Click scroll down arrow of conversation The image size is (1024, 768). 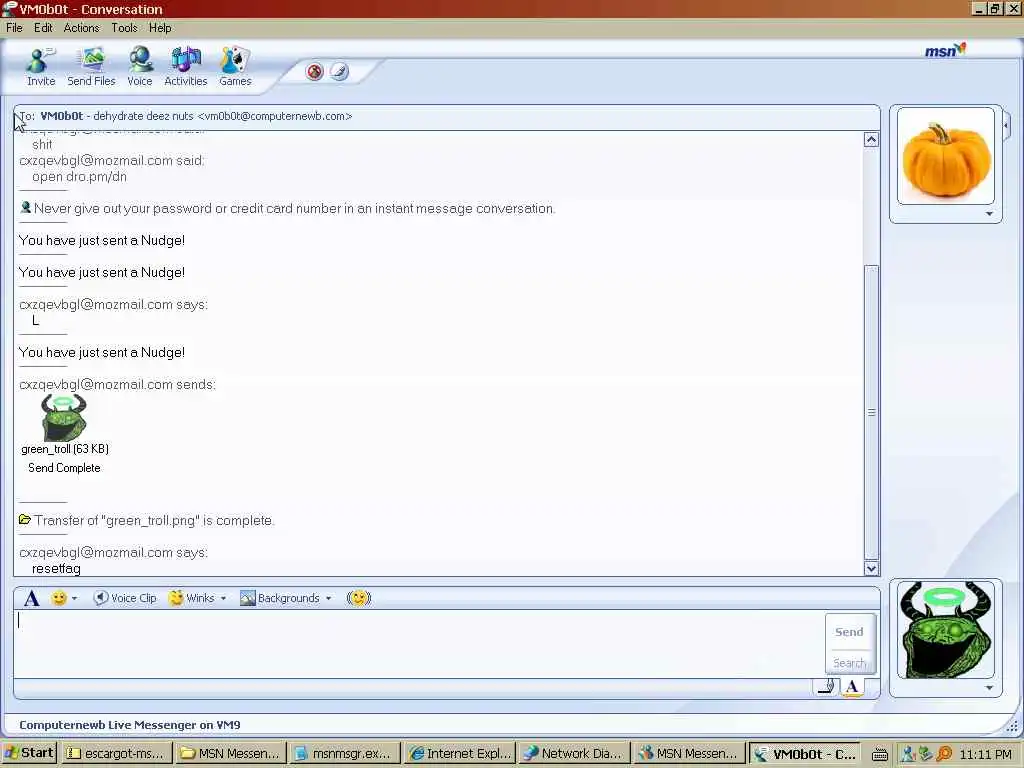[871, 568]
